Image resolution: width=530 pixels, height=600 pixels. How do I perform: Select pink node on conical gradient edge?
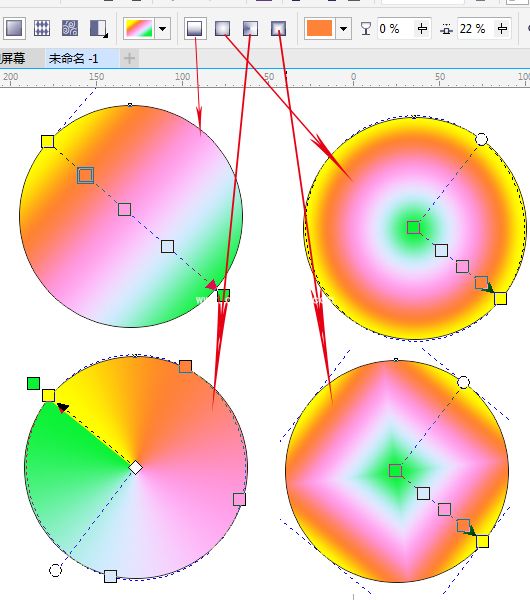[x=240, y=499]
